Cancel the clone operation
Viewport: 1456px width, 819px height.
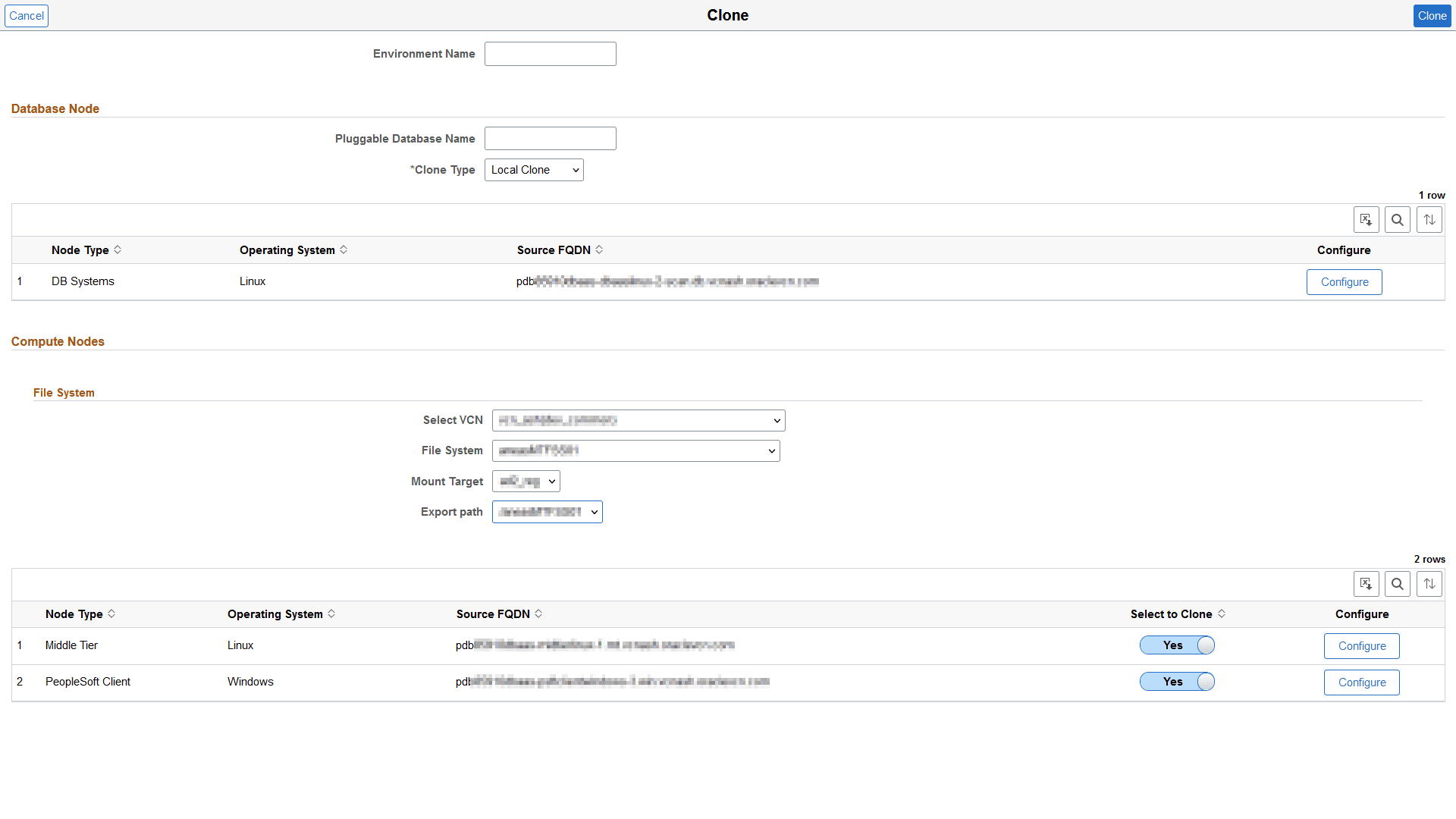[x=27, y=15]
